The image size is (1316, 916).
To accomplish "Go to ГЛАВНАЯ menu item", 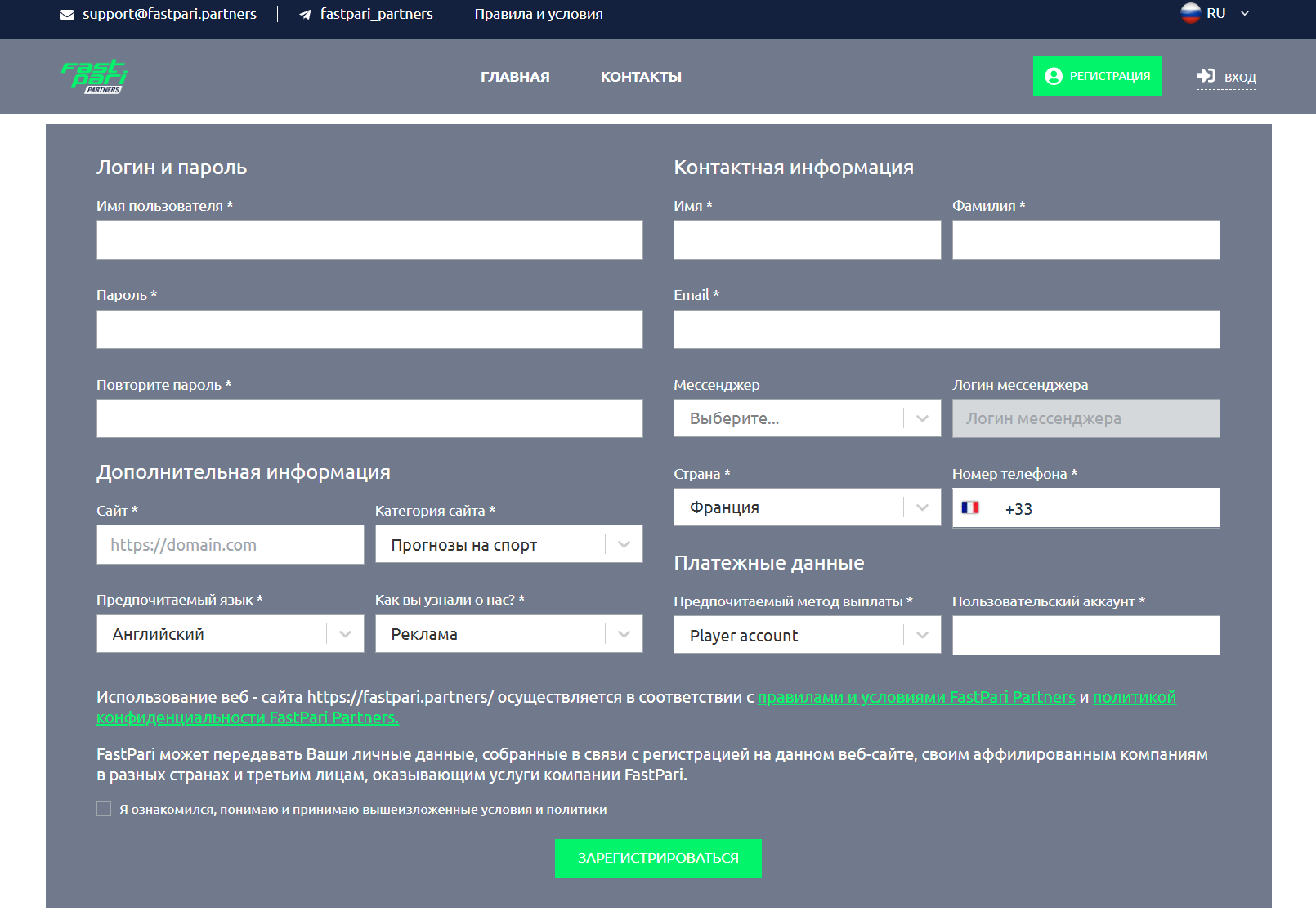I will pos(515,77).
